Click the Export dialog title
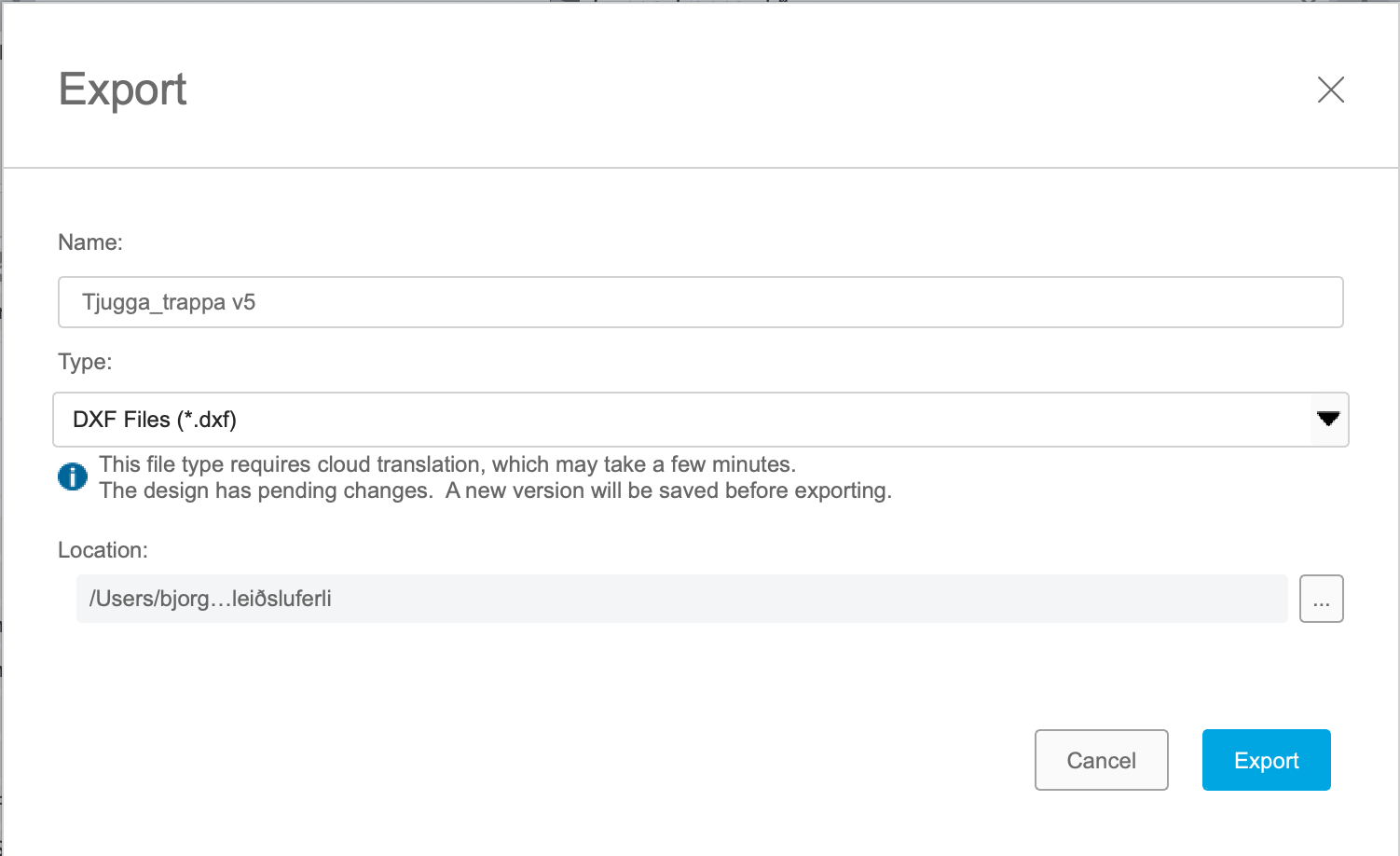The width and height of the screenshot is (1400, 856). click(x=122, y=90)
